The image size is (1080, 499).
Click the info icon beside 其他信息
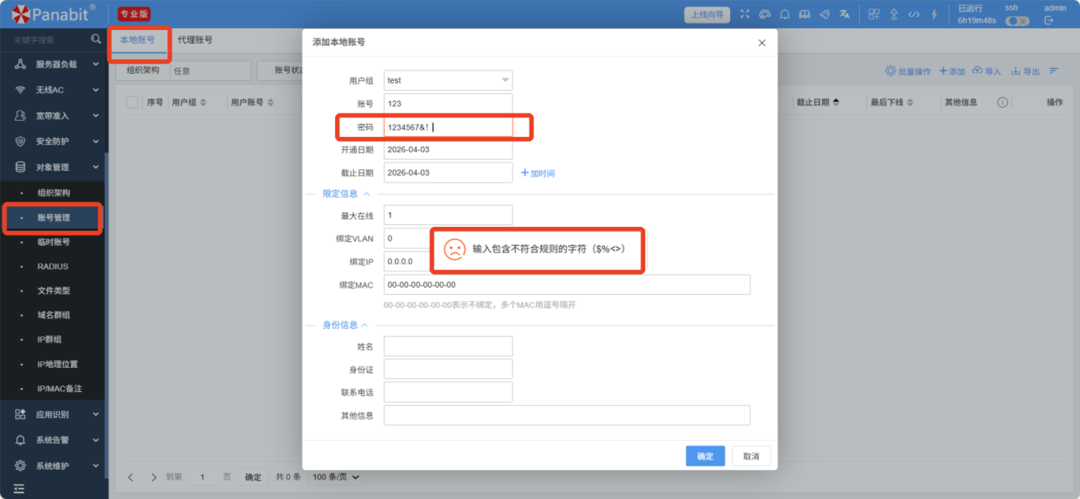click(x=1002, y=102)
